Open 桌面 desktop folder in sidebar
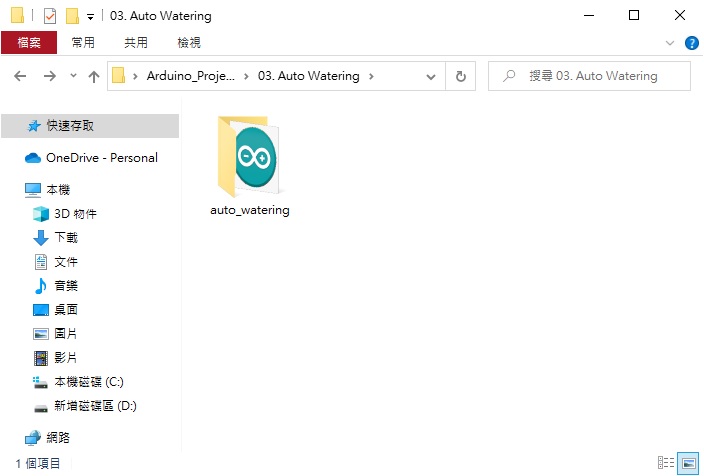Viewport: 704px width, 476px height. pos(55,310)
